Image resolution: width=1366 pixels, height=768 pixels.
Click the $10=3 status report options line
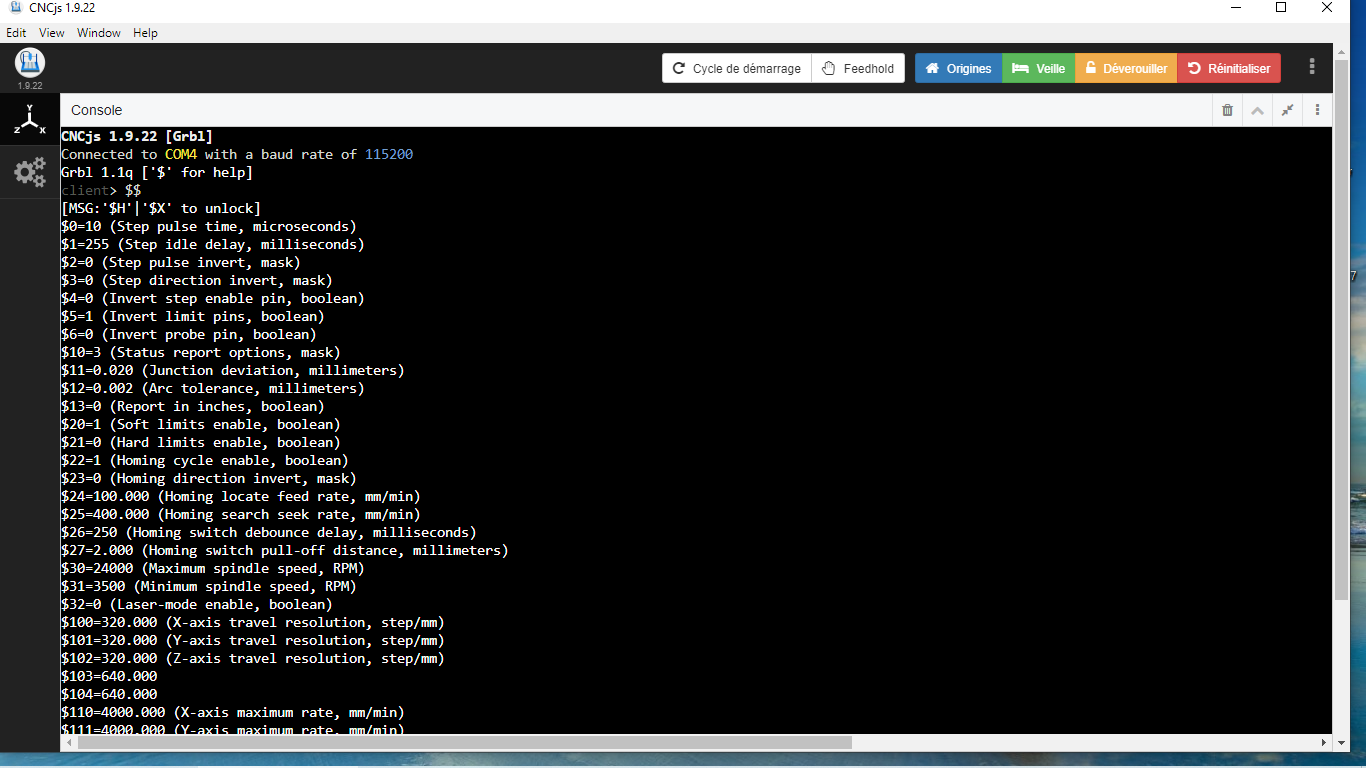click(201, 352)
